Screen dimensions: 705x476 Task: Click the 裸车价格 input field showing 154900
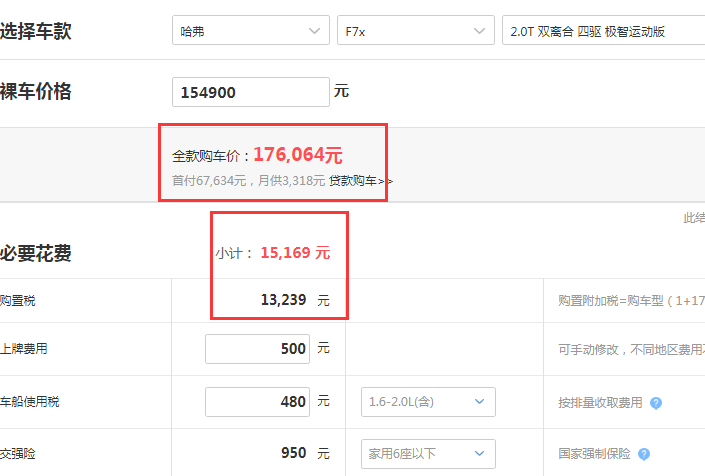(x=251, y=92)
